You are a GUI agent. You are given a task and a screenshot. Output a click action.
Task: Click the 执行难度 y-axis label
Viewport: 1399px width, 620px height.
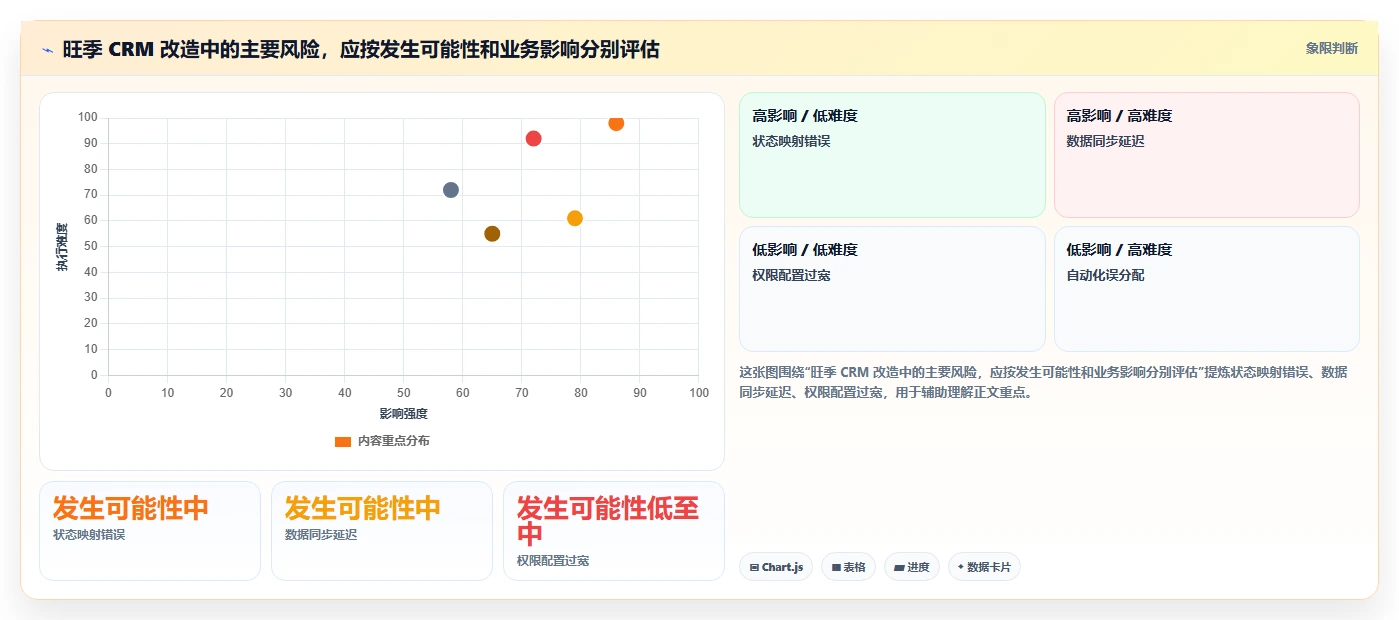62,247
